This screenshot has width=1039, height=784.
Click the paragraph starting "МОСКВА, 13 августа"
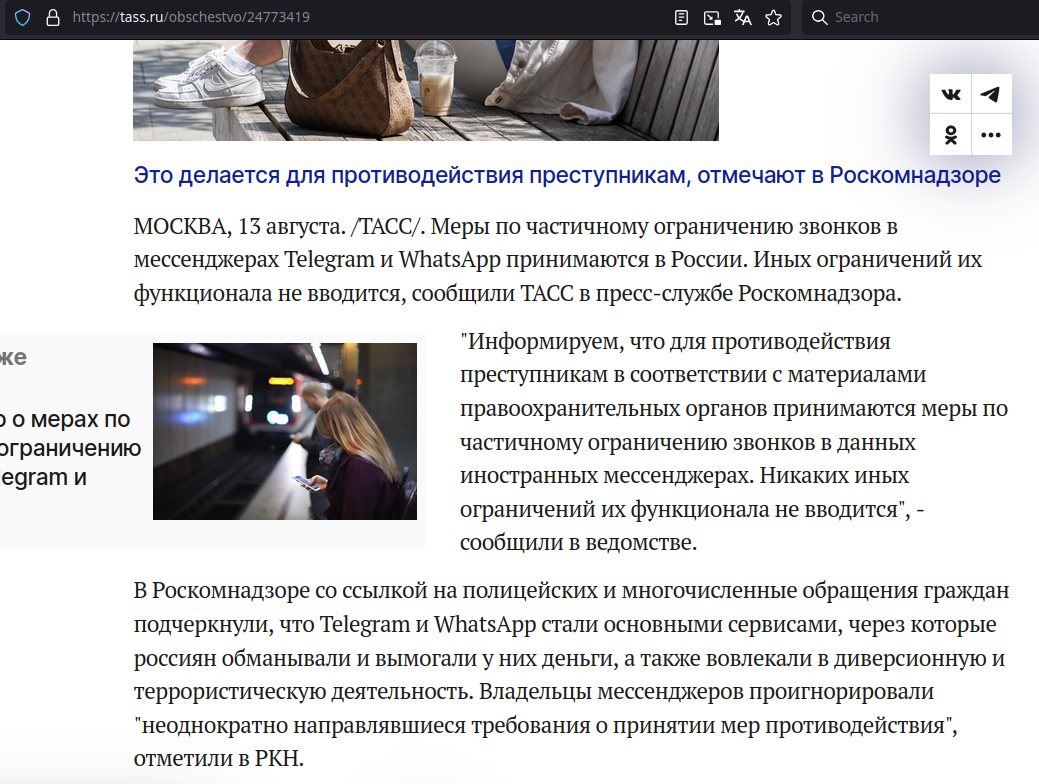(558, 260)
